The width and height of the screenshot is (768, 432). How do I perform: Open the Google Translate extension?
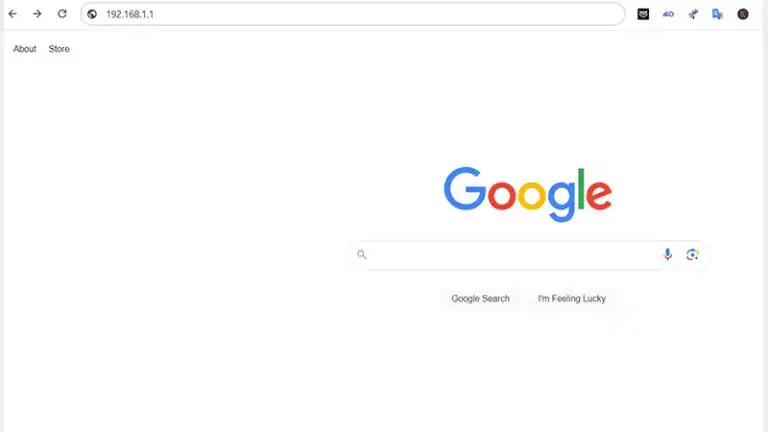[x=718, y=14]
